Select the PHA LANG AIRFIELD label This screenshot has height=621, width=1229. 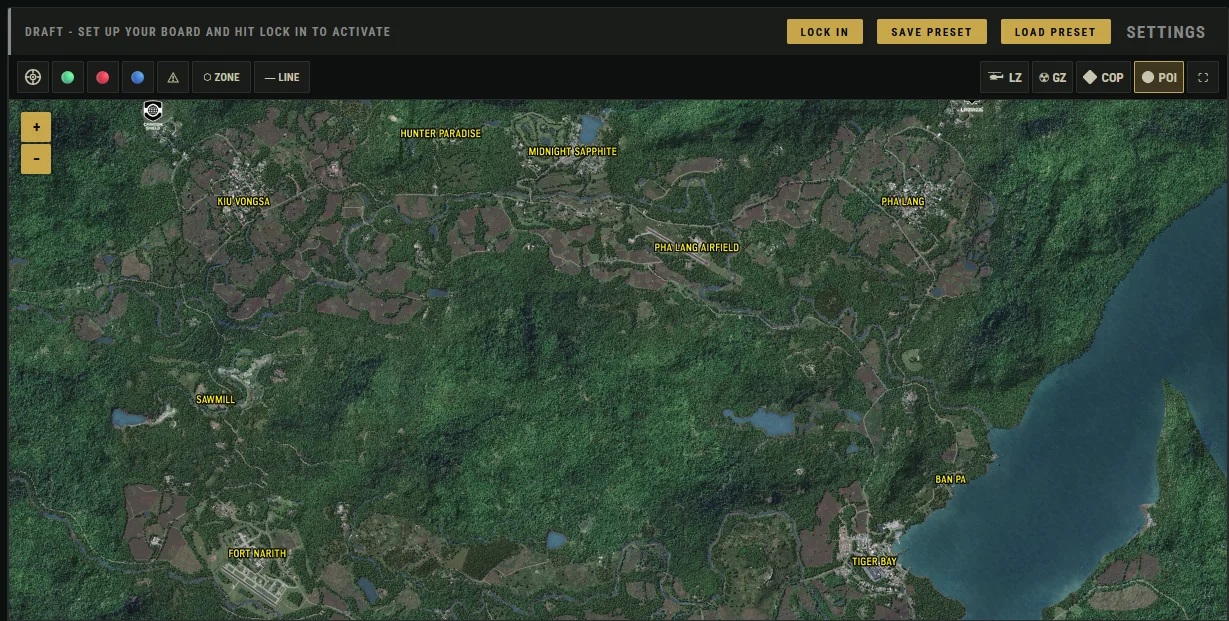pyautogui.click(x=696, y=247)
